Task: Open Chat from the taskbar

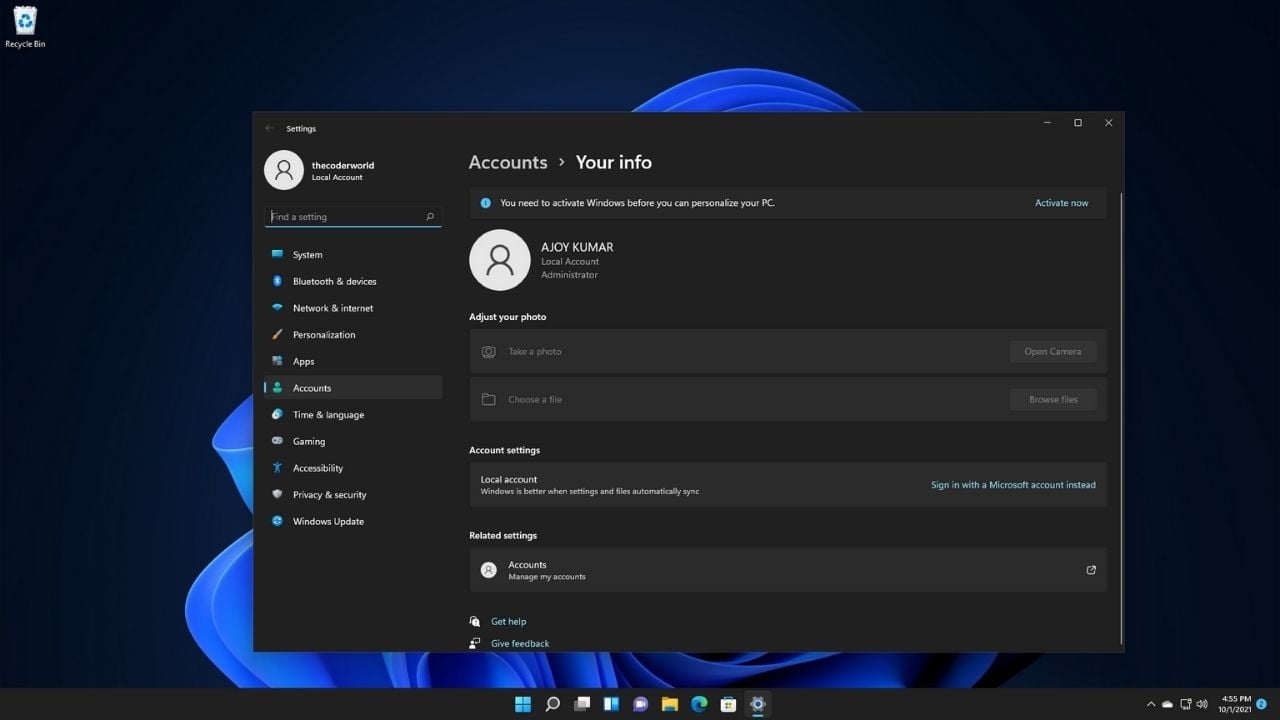Action: coord(641,704)
